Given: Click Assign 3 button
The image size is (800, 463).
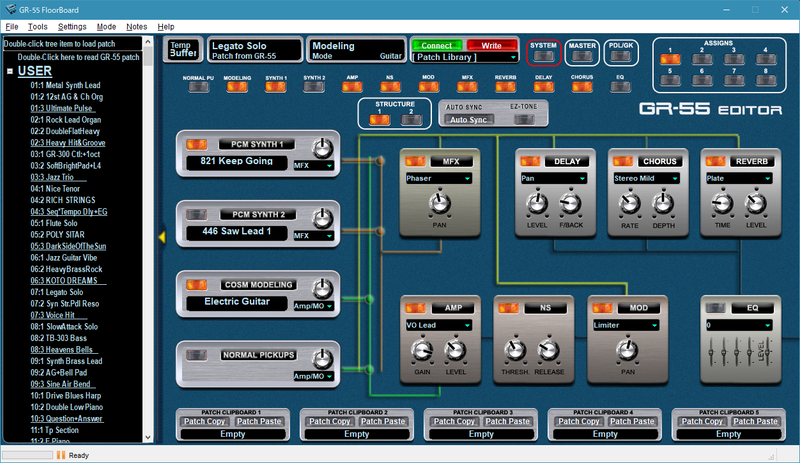Looking at the screenshot, I should (734, 59).
